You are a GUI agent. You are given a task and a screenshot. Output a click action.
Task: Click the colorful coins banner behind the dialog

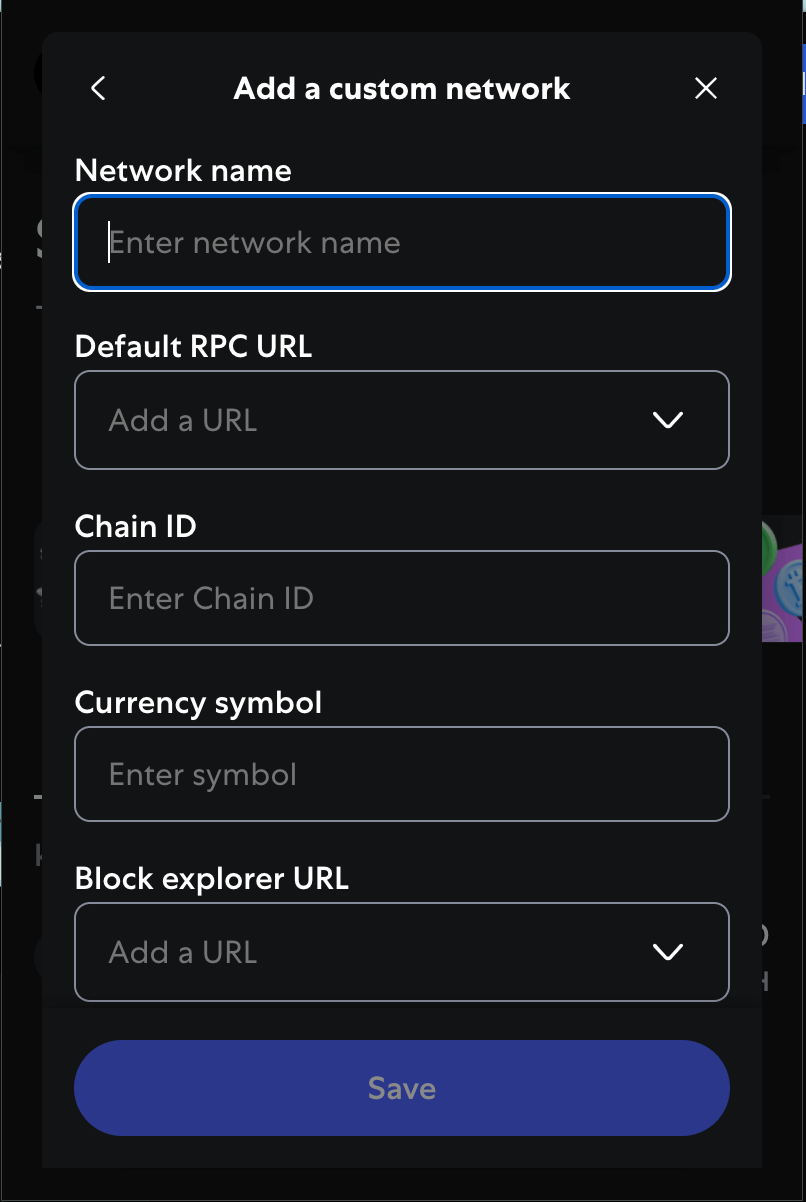pyautogui.click(x=782, y=580)
